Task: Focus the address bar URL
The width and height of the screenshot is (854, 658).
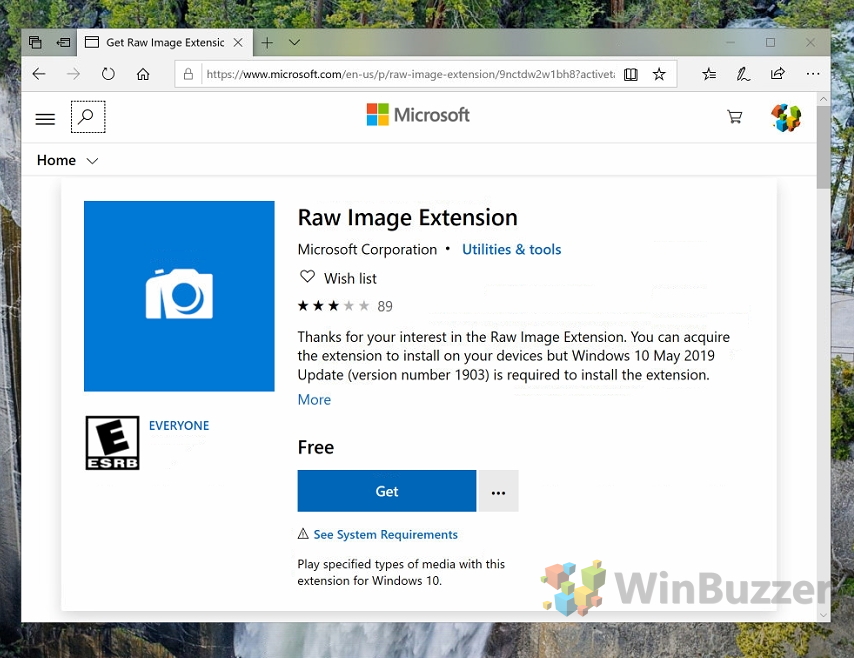Action: pyautogui.click(x=410, y=74)
